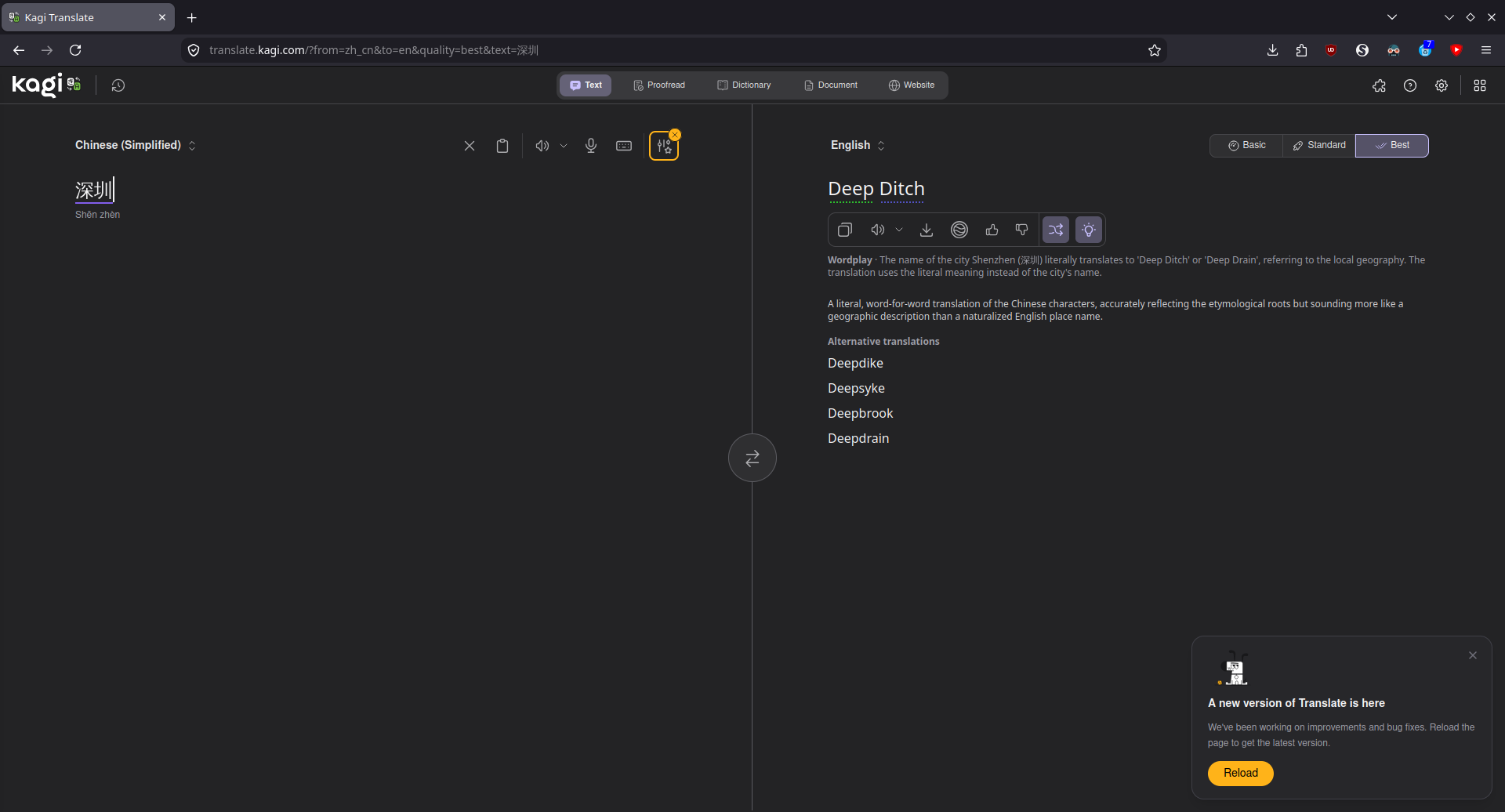Open browser downloads panel
This screenshot has height=812, width=1505.
coord(1272,50)
